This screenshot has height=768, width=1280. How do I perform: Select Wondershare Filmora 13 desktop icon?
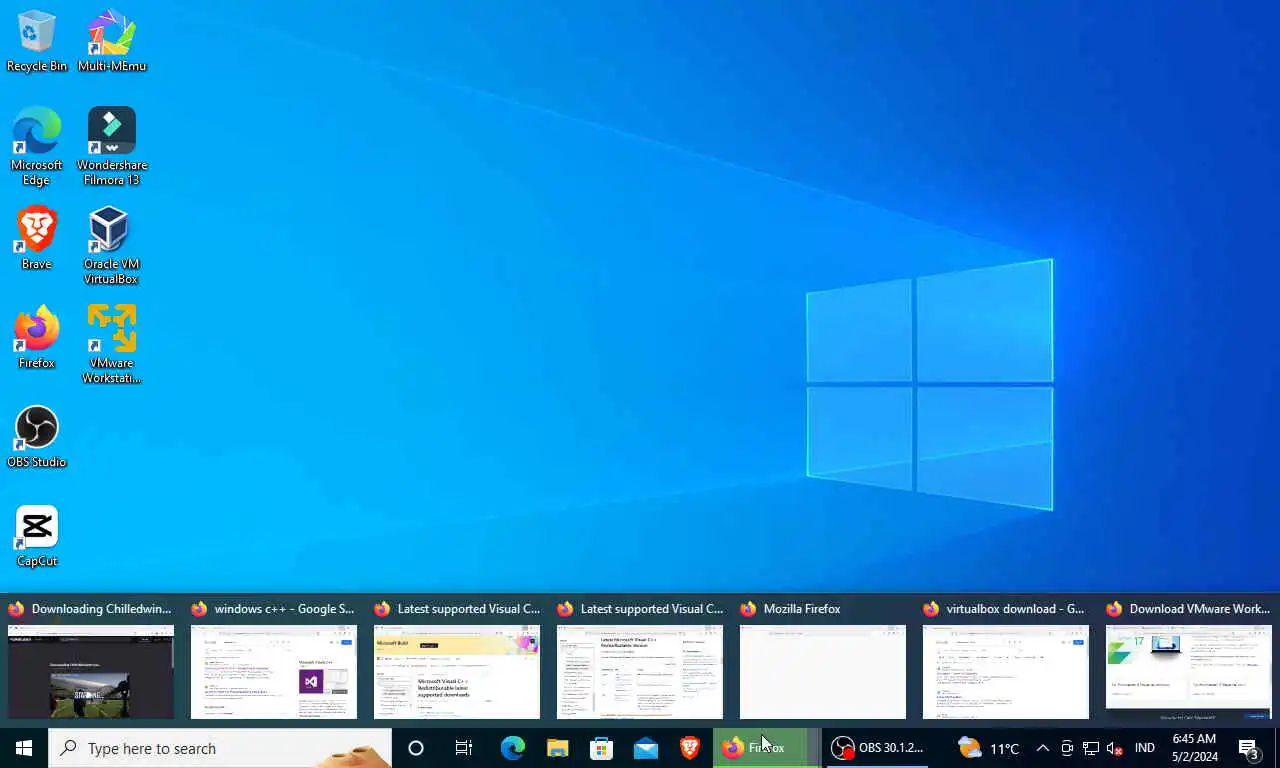point(112,146)
